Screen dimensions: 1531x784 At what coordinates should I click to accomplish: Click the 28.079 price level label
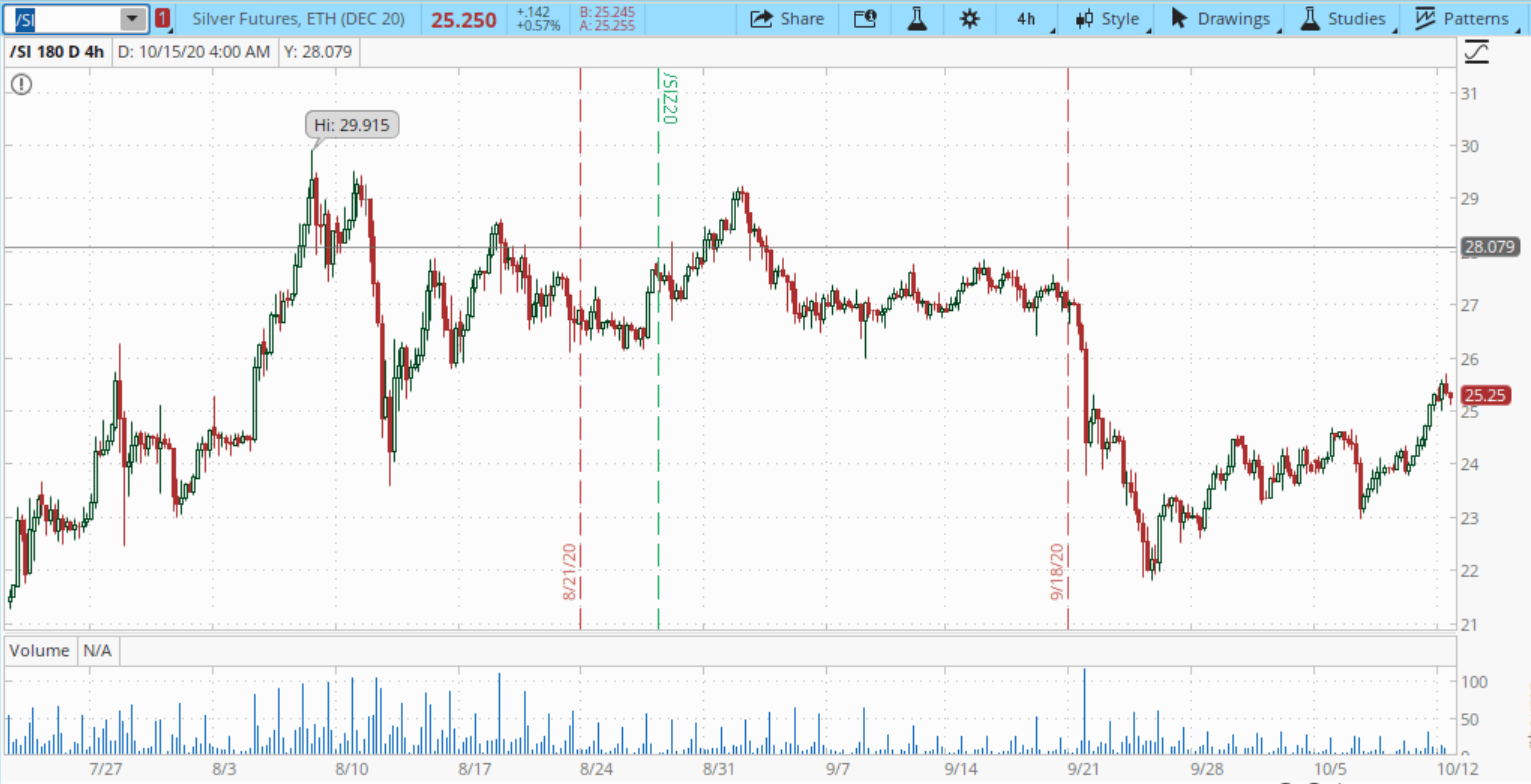coord(1490,247)
